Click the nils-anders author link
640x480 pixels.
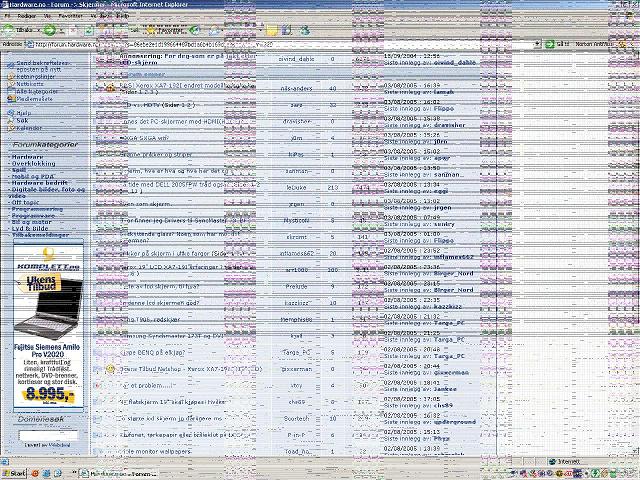tap(296, 89)
